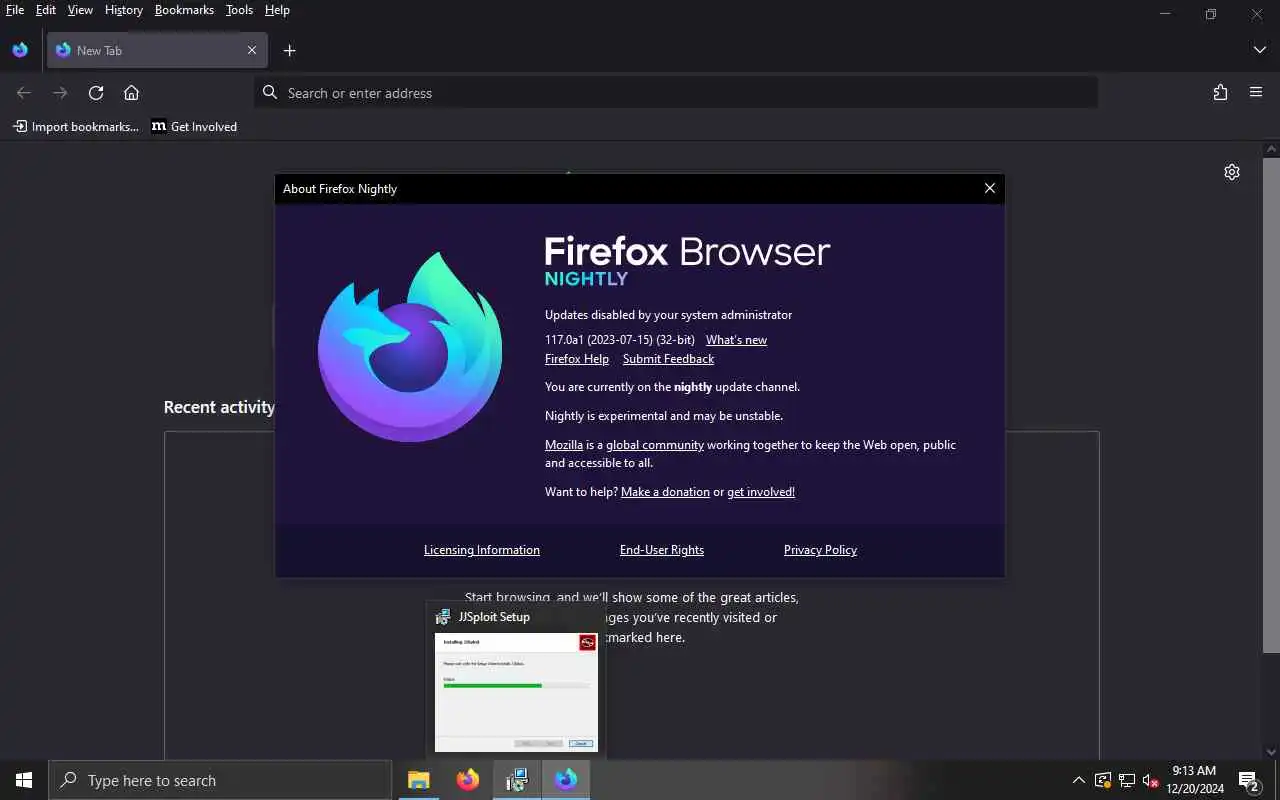Open the Extensions puzzle icon

[x=1220, y=93]
